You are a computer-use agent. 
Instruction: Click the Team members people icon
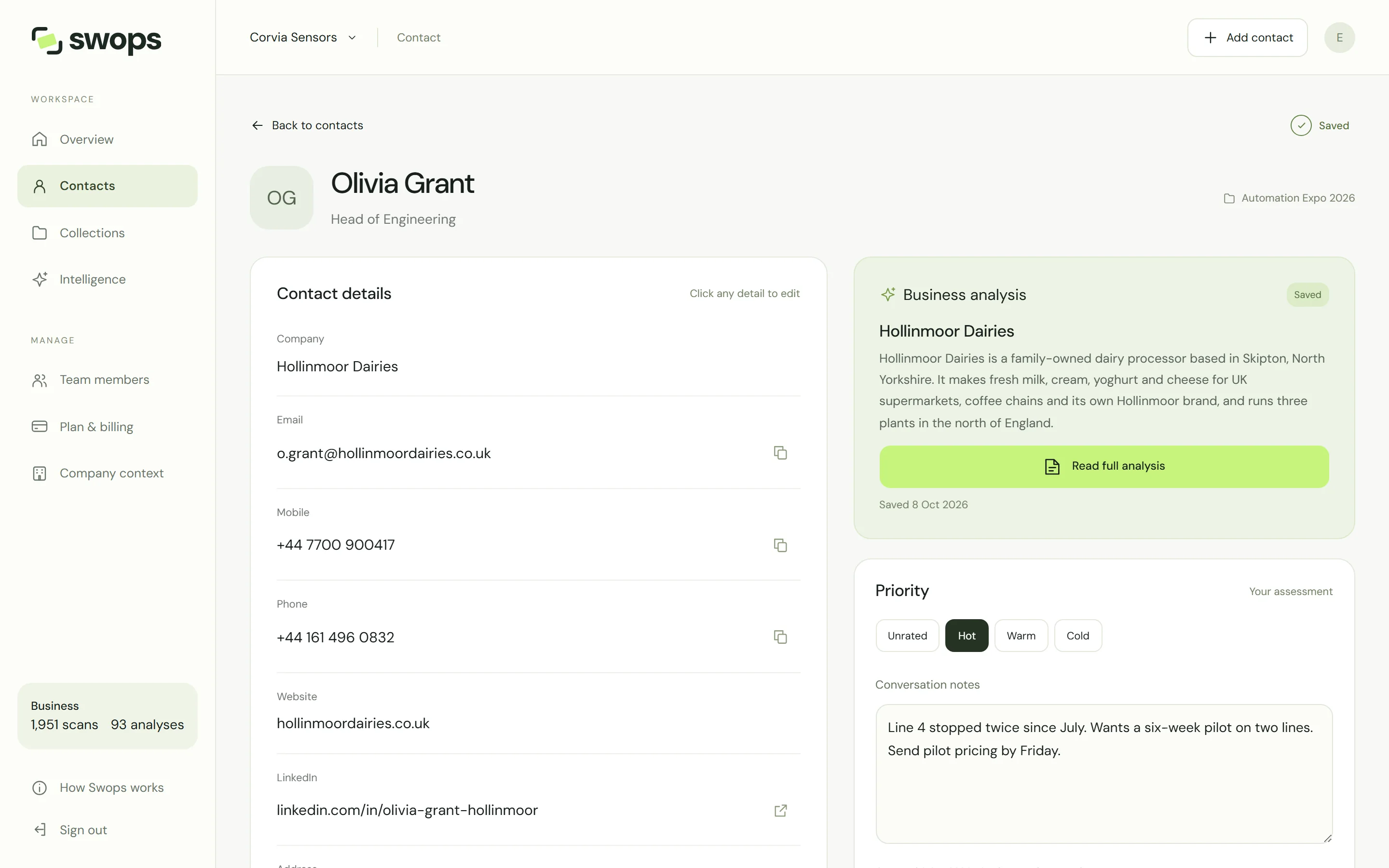40,380
